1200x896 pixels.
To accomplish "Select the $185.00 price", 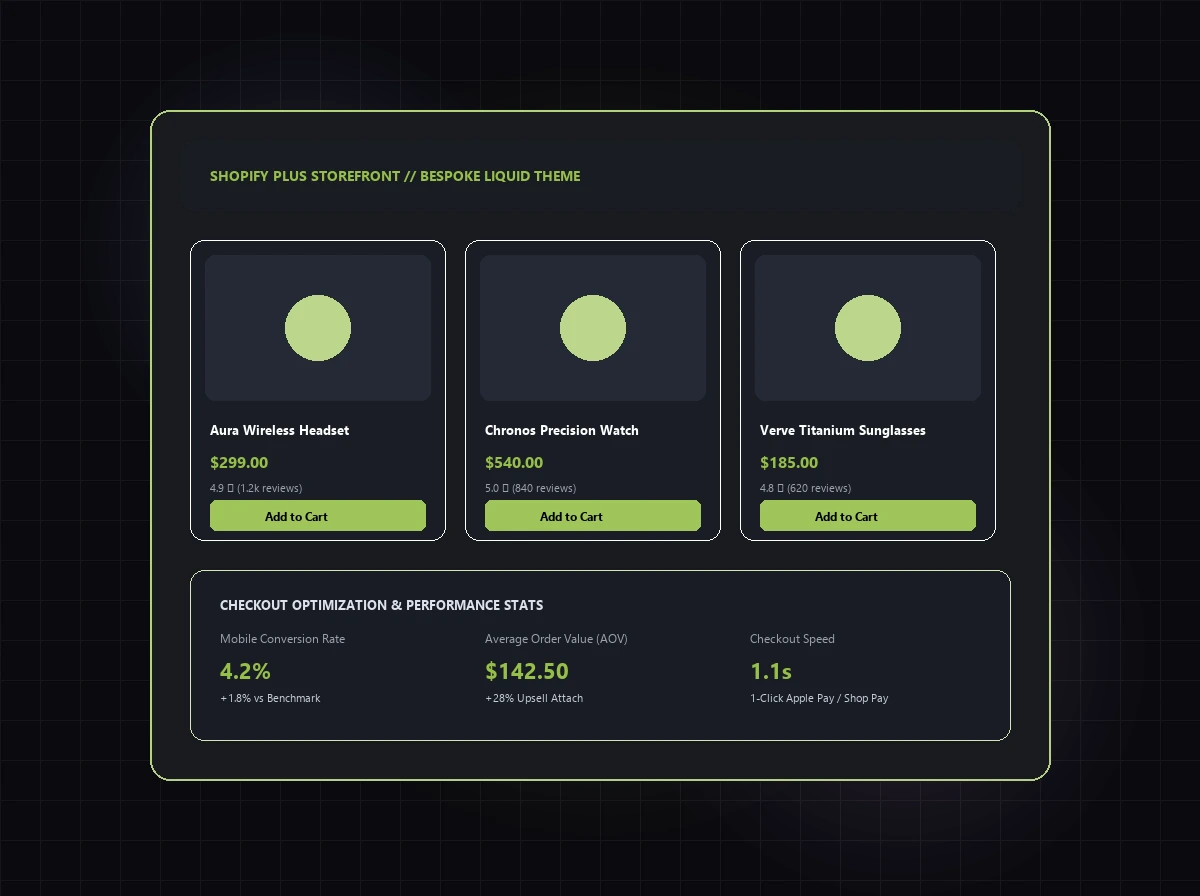I will click(789, 462).
